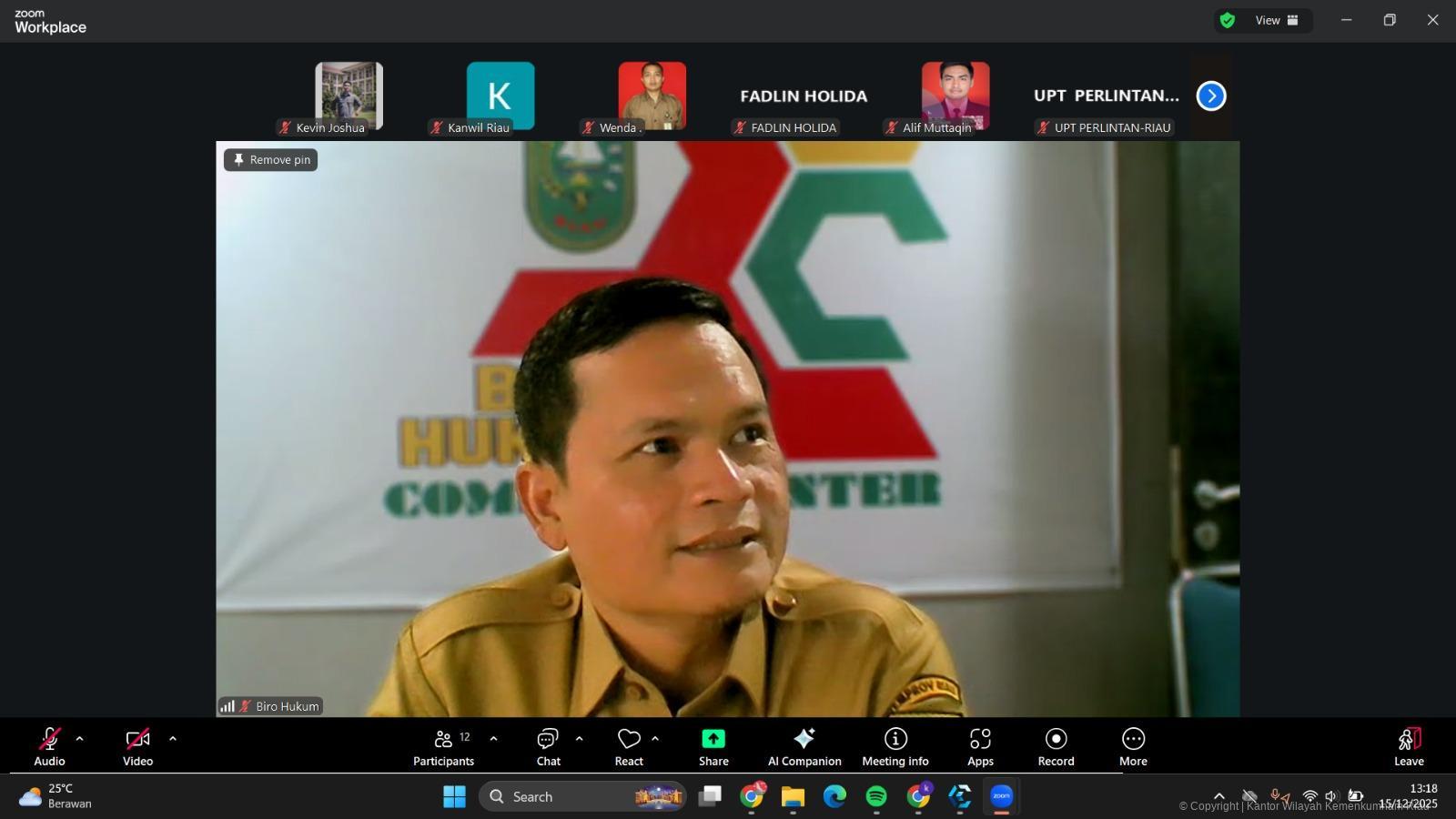This screenshot has width=1456, height=819.
Task: Open Spotify from the taskbar
Action: tap(876, 797)
